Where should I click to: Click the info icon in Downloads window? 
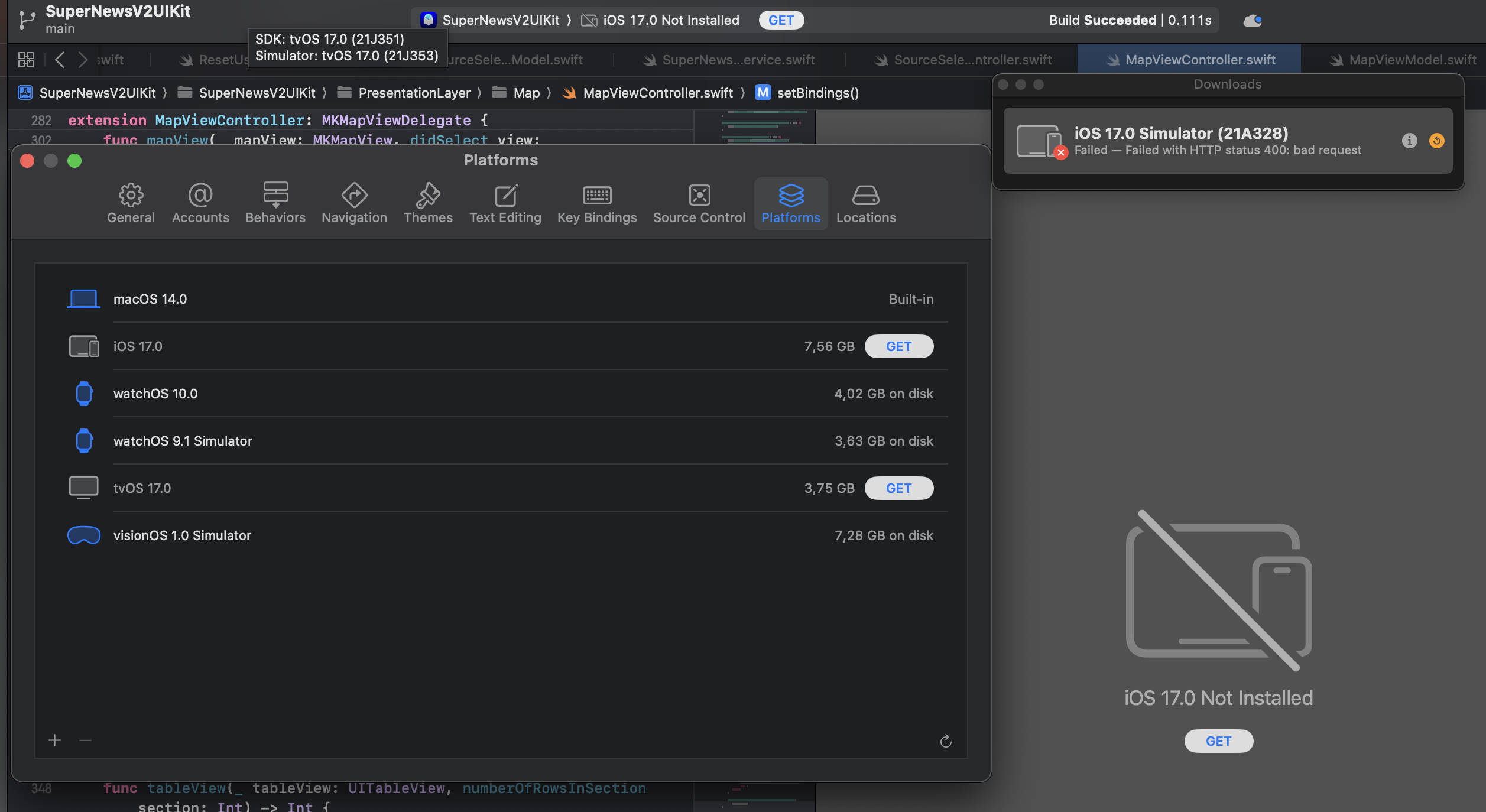pyautogui.click(x=1410, y=141)
